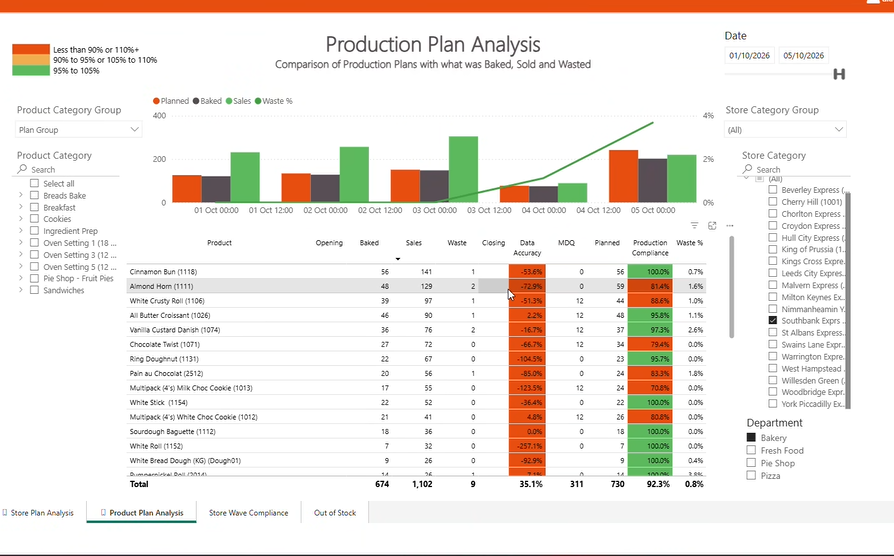Switch to Store Plan Analysis tab
The image size is (894, 556).
click(42, 513)
